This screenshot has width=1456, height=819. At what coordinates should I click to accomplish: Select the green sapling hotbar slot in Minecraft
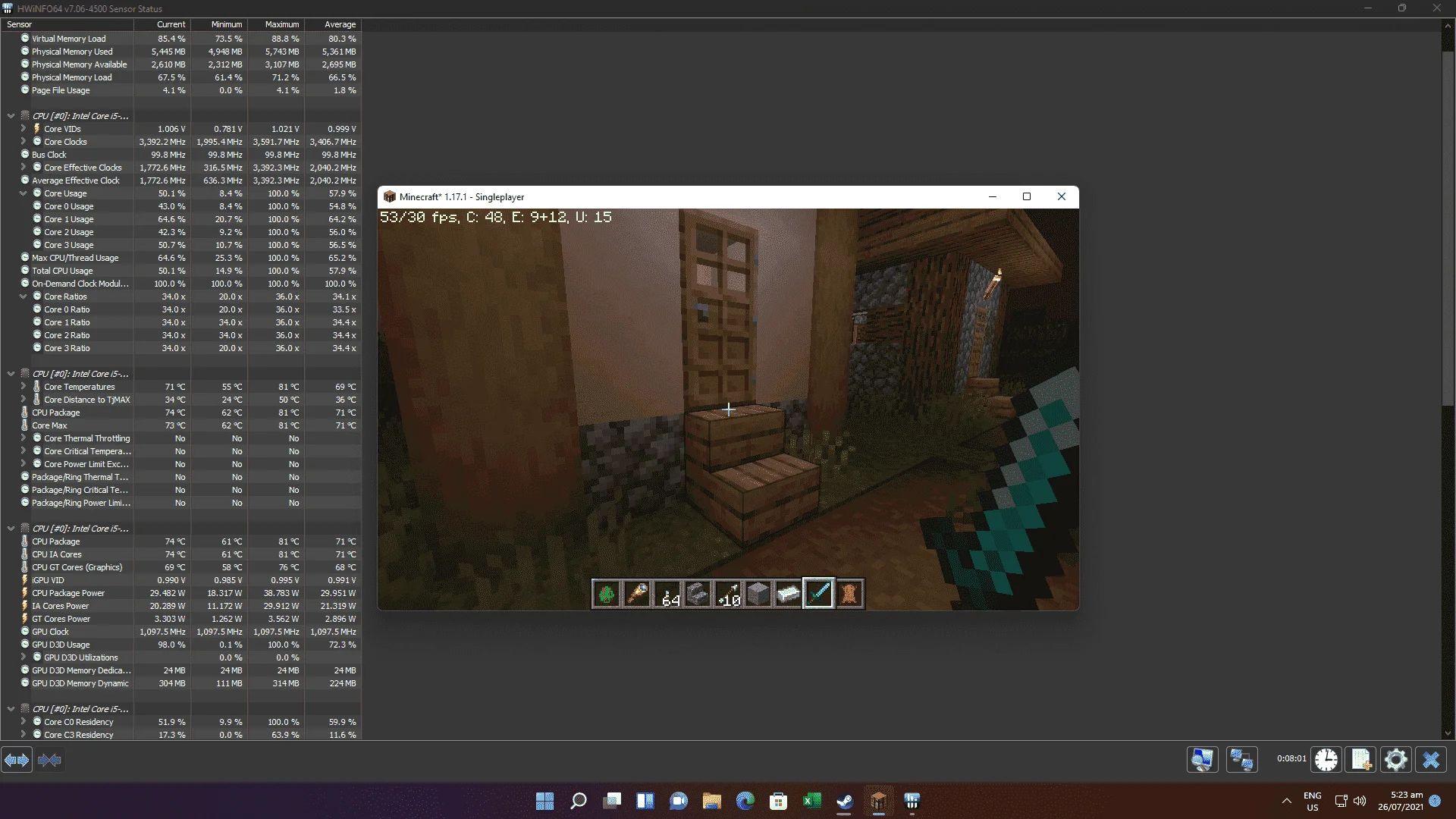[x=607, y=594]
